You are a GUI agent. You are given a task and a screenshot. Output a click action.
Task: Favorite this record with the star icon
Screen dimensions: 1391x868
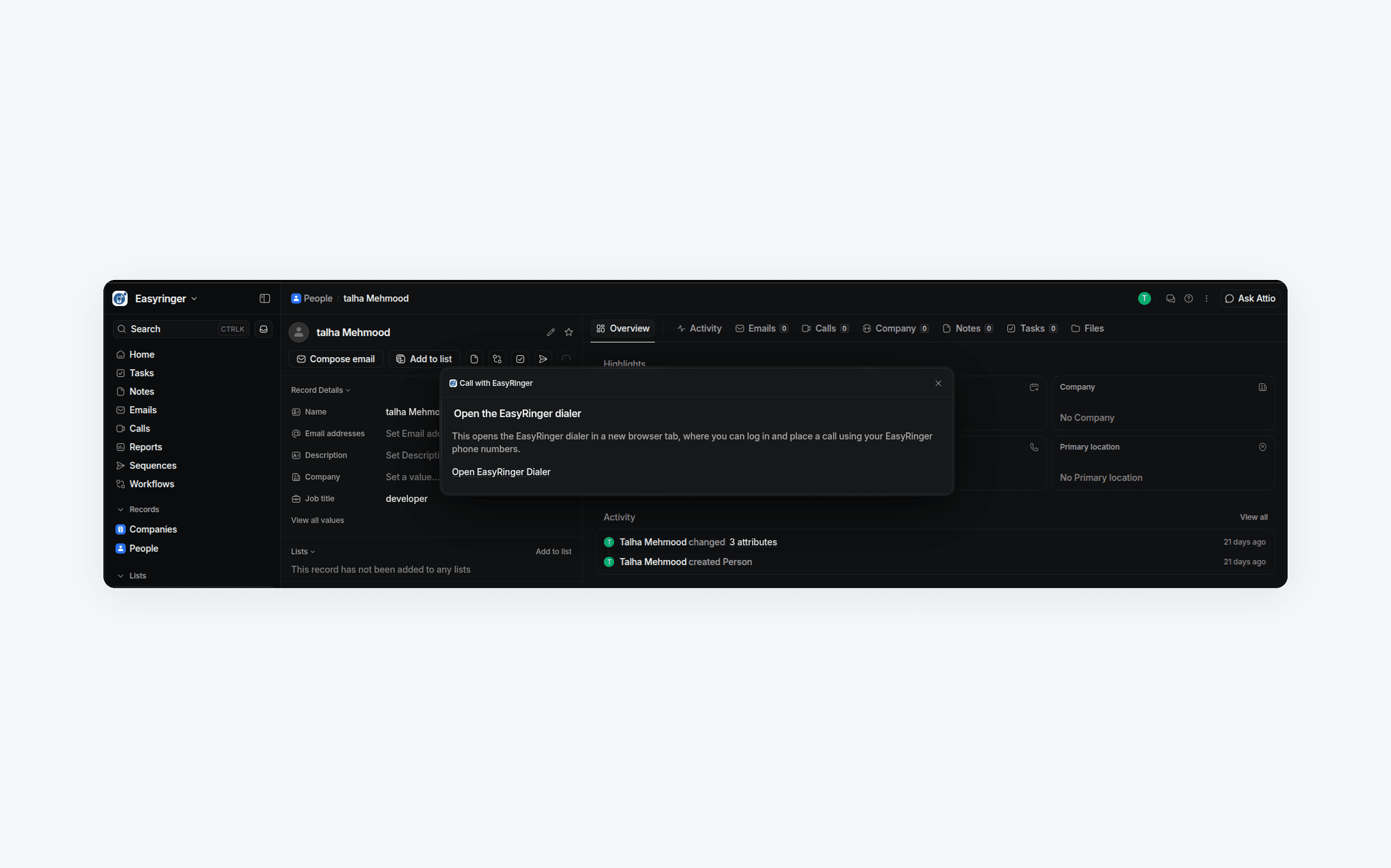pyautogui.click(x=569, y=333)
